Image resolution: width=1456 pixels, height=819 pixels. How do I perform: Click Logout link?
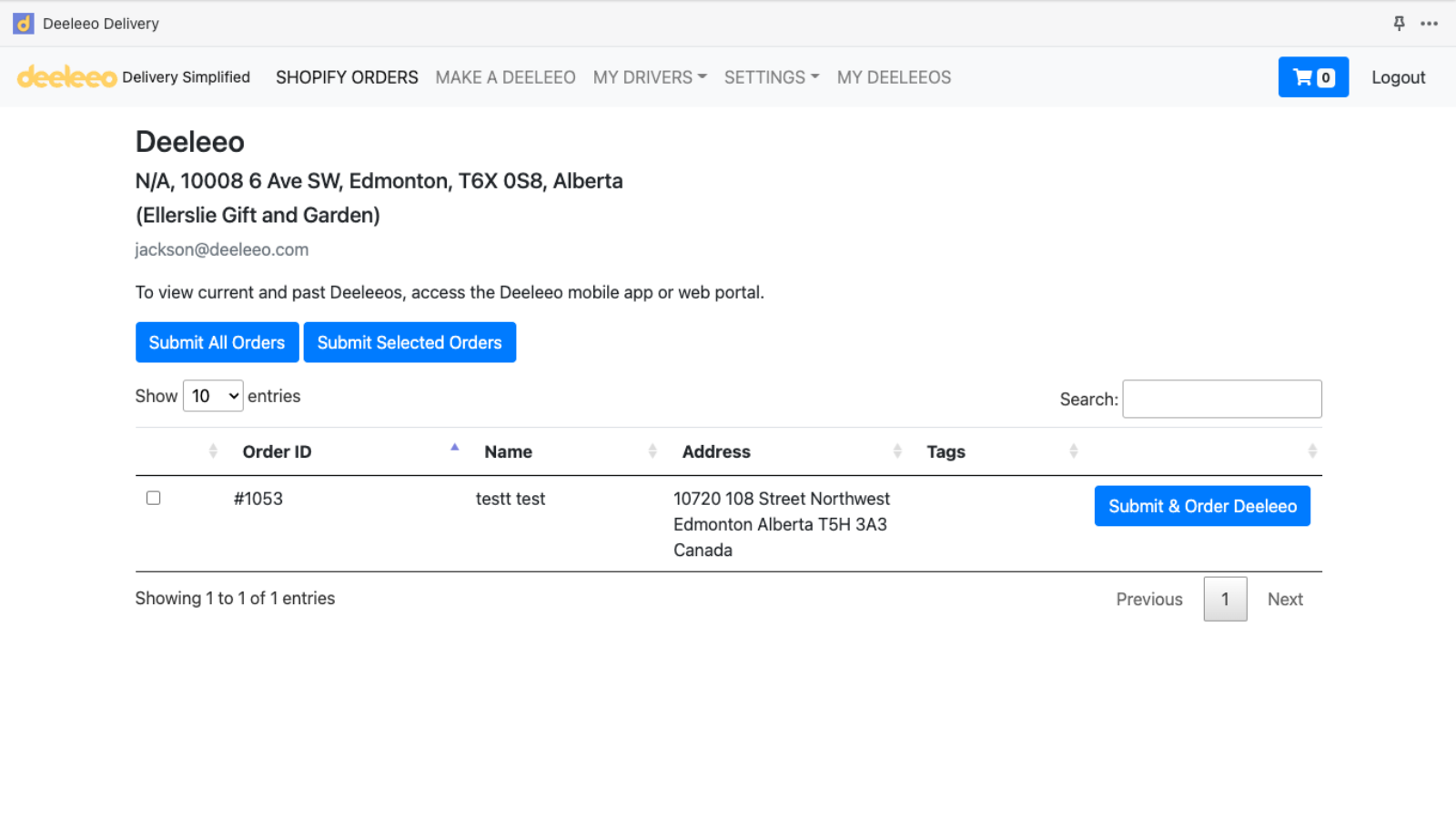point(1399,77)
